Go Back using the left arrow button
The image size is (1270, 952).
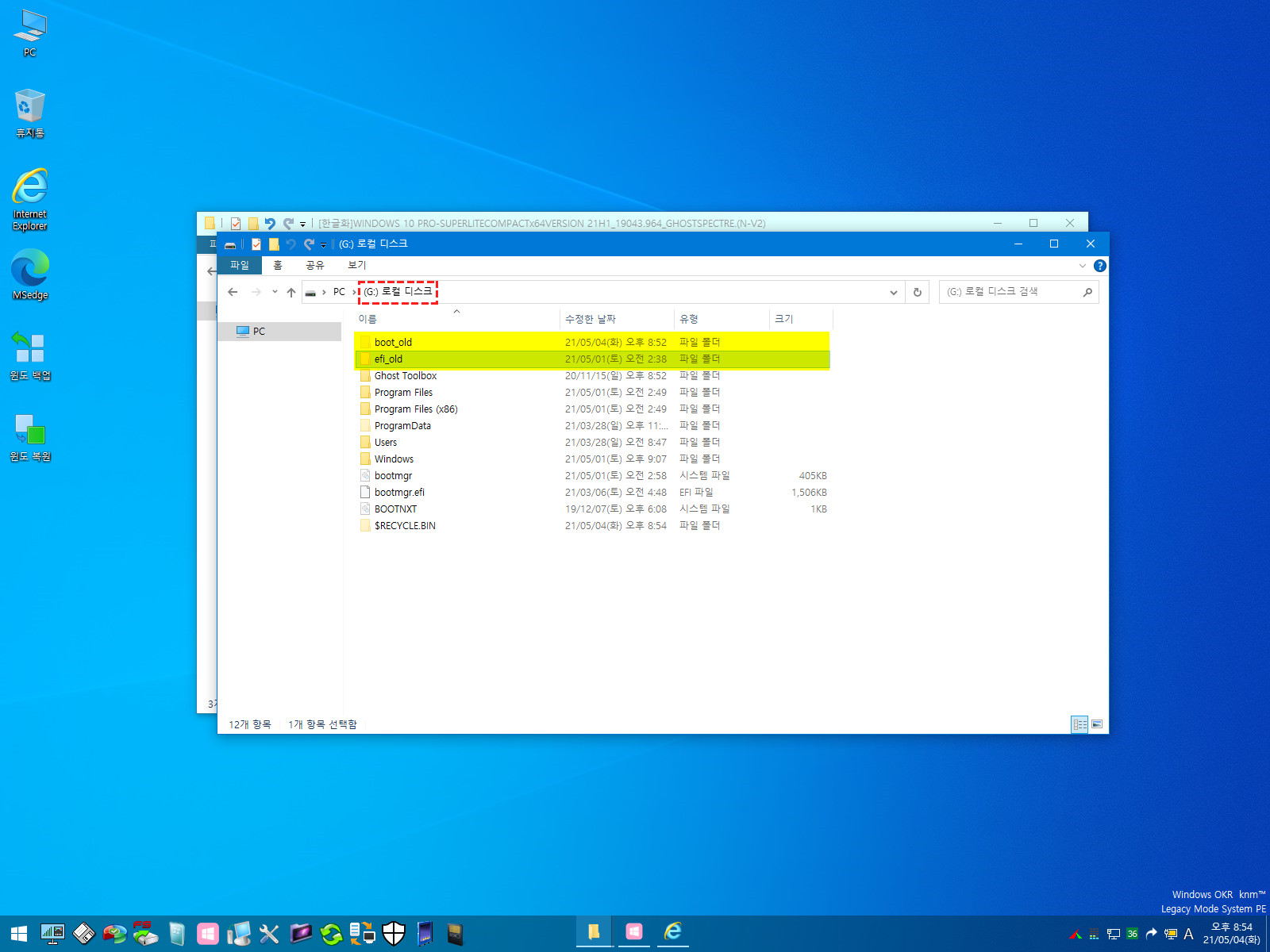click(x=233, y=292)
